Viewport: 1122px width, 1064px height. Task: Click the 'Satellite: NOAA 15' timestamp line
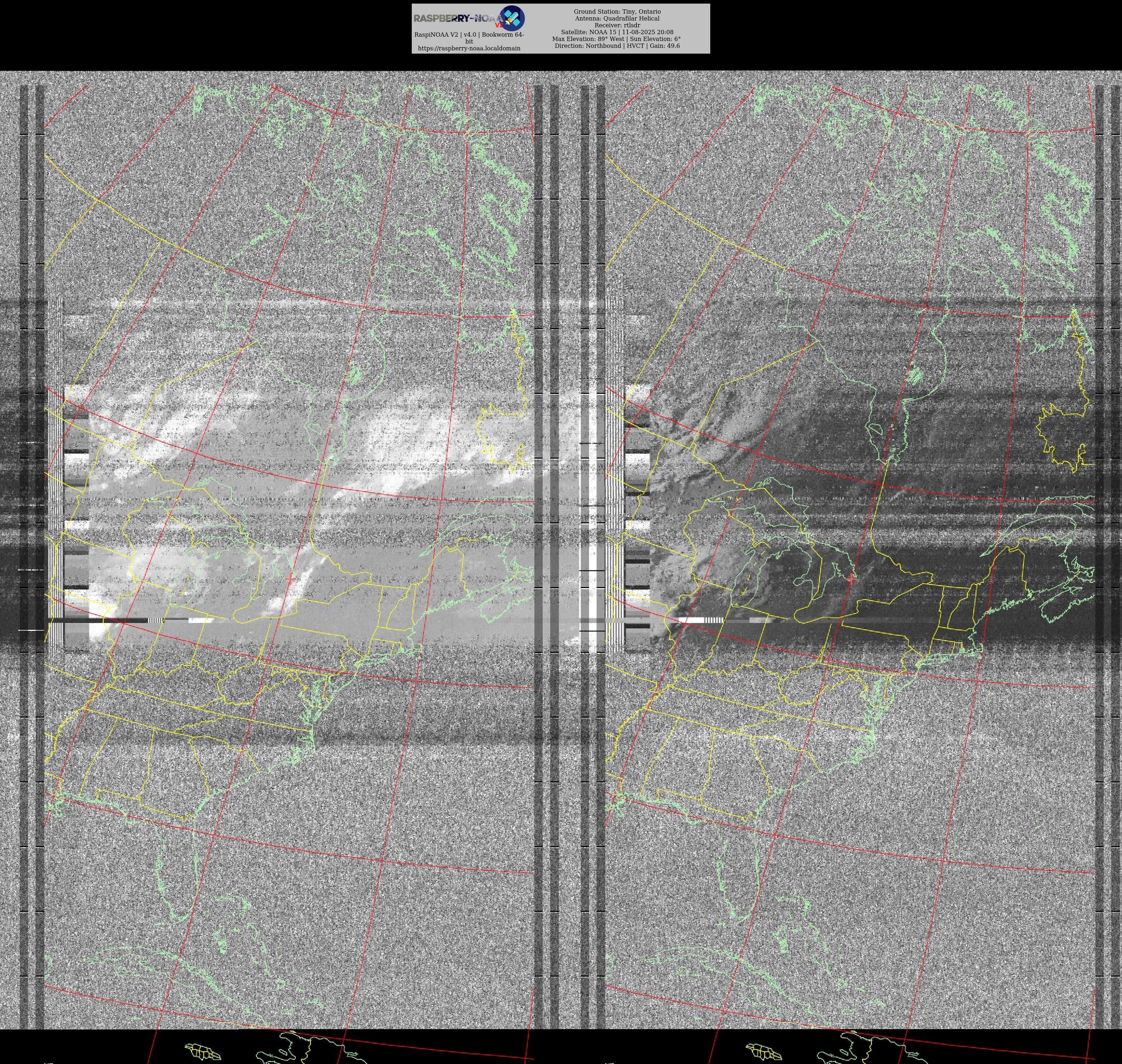click(x=617, y=32)
